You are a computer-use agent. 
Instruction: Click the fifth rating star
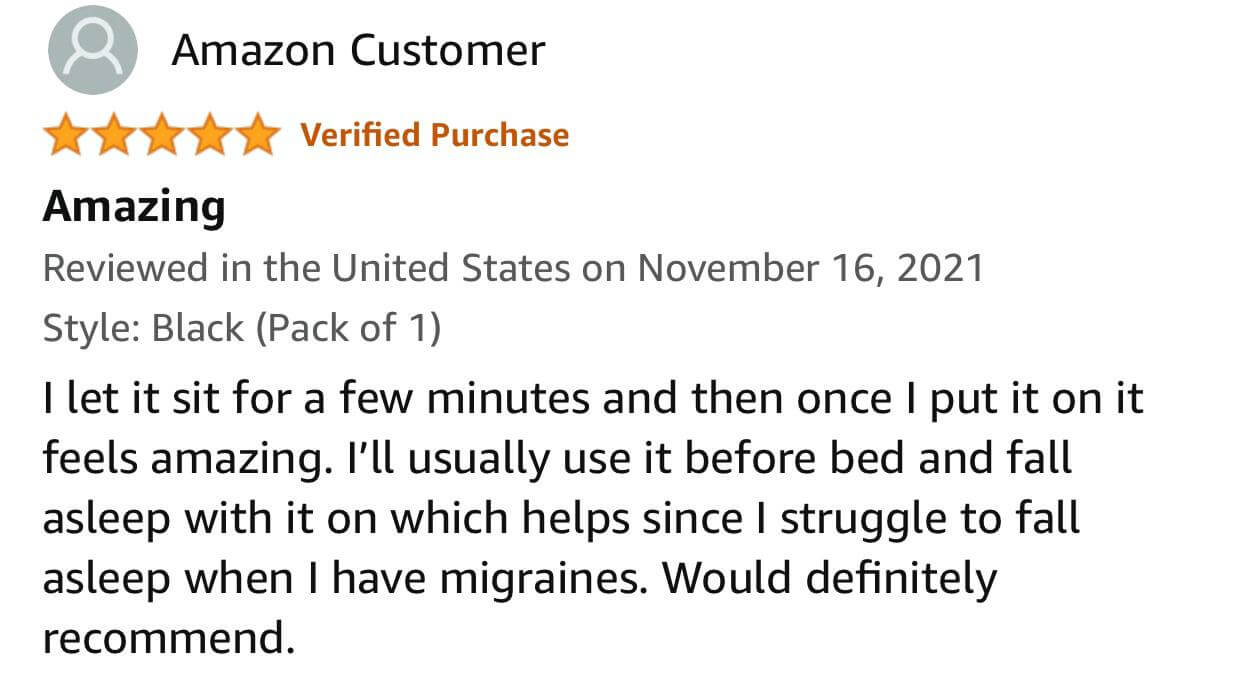tap(258, 135)
